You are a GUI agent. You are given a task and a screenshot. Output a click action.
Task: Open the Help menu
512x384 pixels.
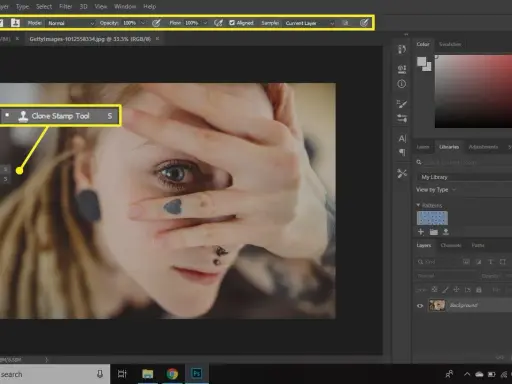point(149,6)
